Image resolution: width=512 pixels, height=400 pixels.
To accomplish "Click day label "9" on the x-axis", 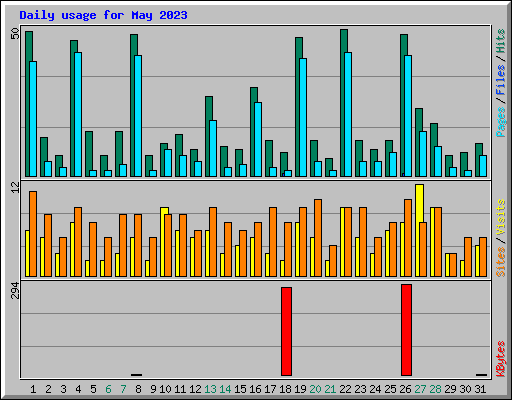I will (x=153, y=389).
